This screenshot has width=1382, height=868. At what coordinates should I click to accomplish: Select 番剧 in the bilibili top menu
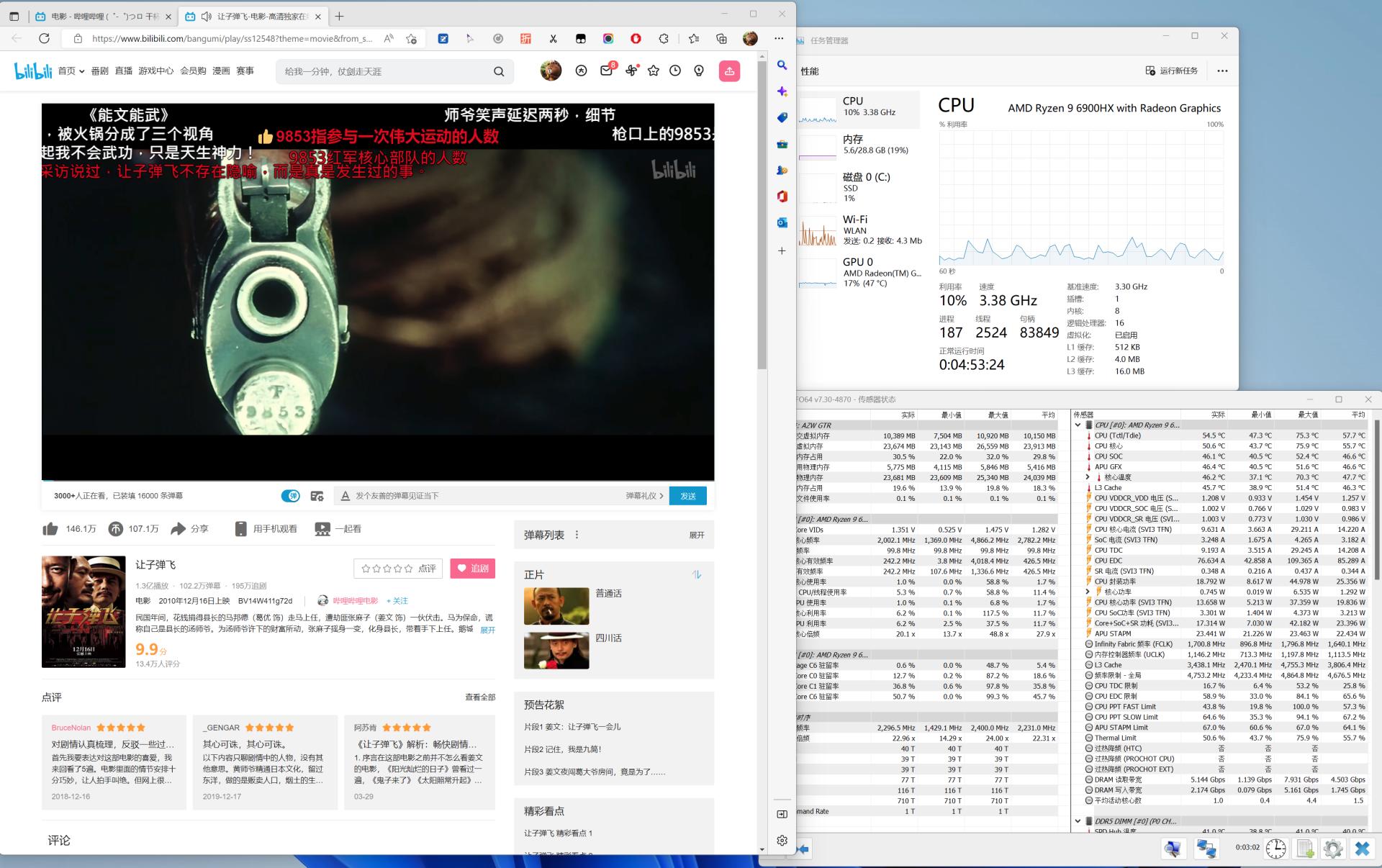101,71
